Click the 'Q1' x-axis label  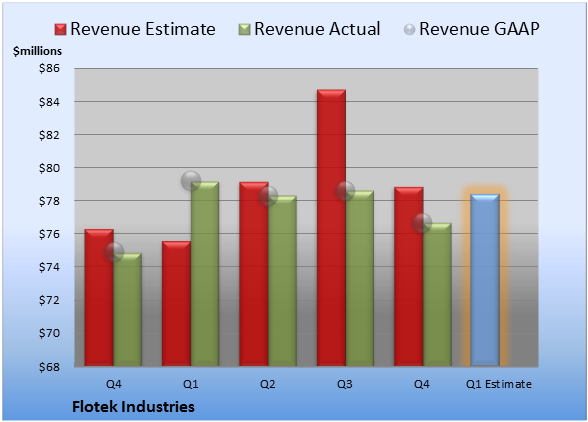190,384
